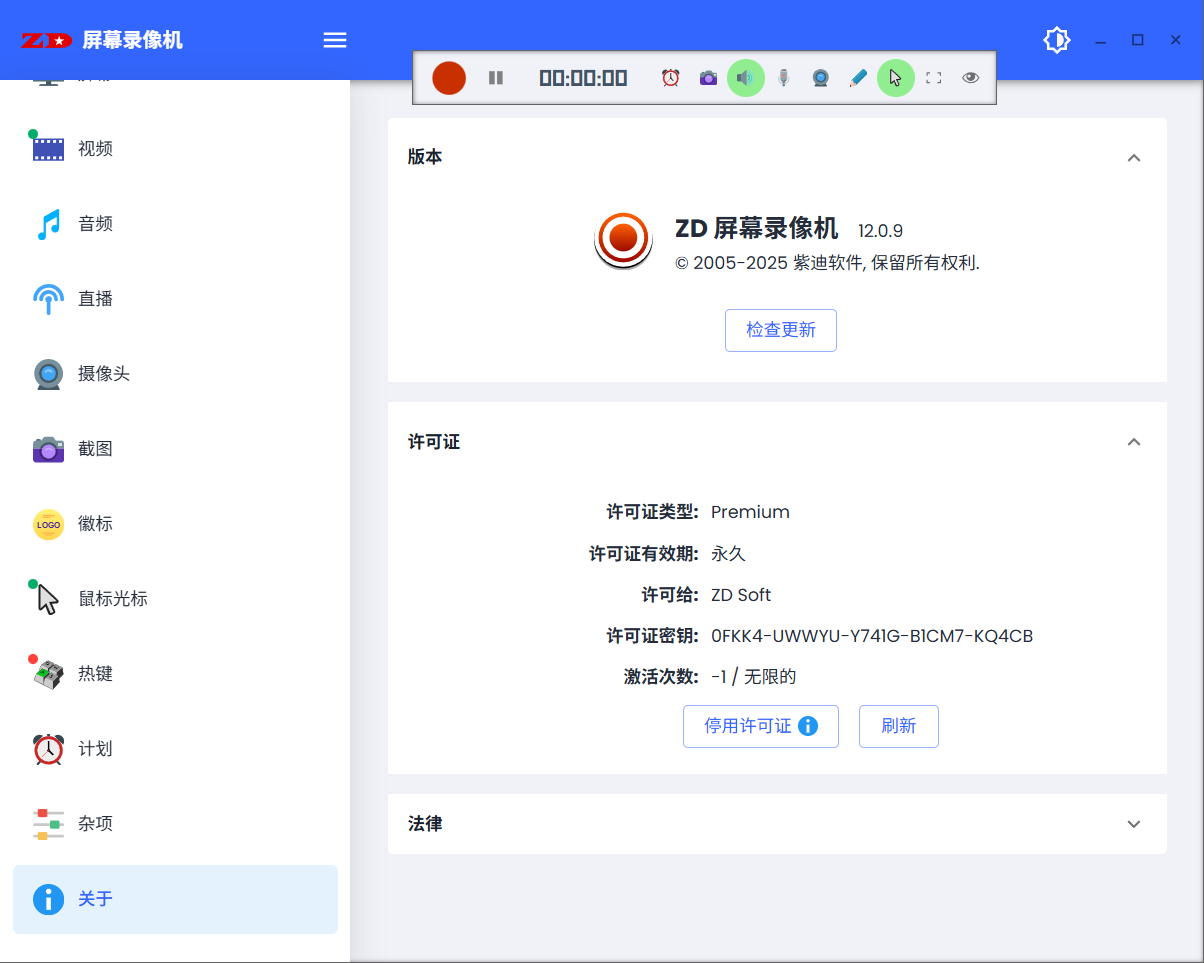Click the webcam icon in recording toolbar

click(820, 78)
